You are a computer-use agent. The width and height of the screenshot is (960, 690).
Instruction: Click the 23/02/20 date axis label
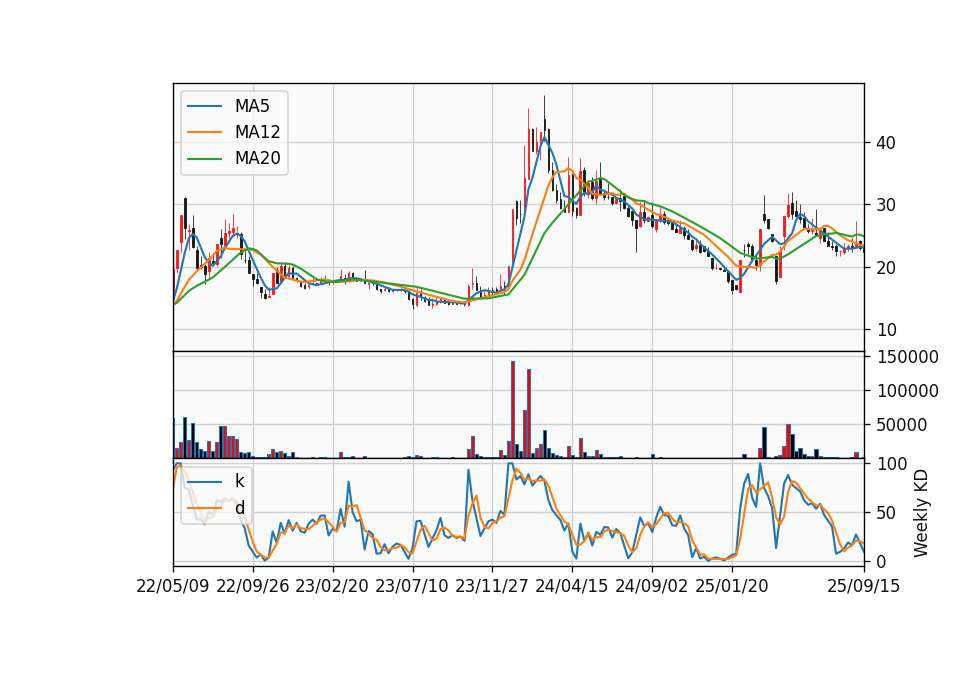[332, 586]
